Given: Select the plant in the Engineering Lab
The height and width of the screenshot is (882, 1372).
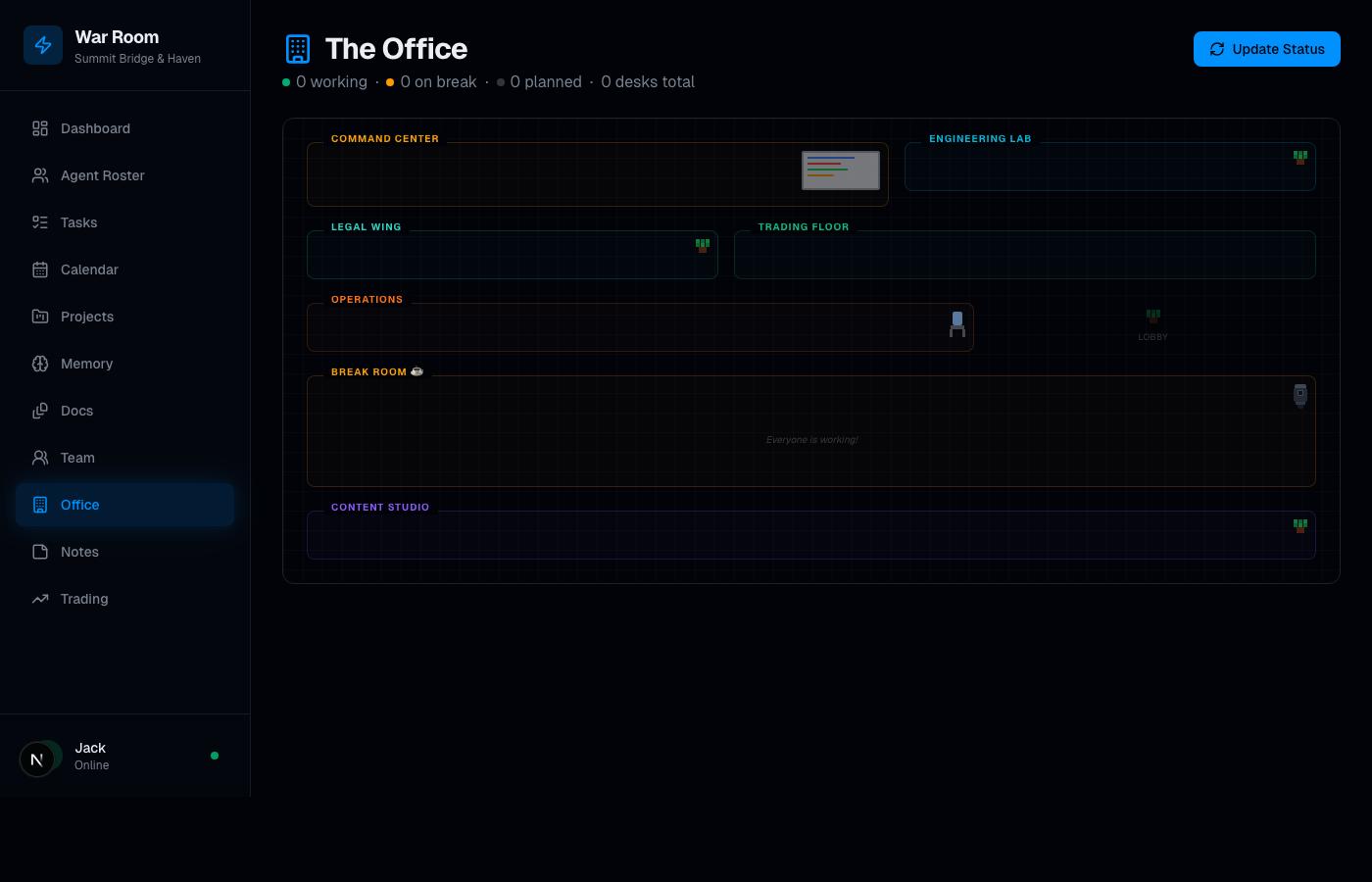Looking at the screenshot, I should (1299, 157).
